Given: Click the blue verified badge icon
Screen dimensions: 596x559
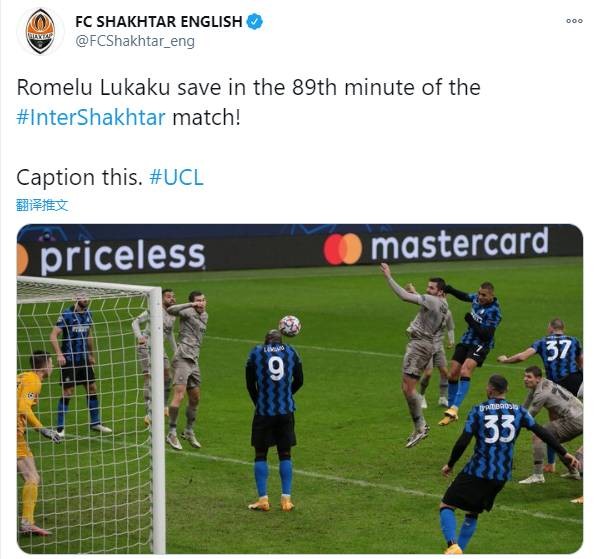Looking at the screenshot, I should click(x=255, y=22).
